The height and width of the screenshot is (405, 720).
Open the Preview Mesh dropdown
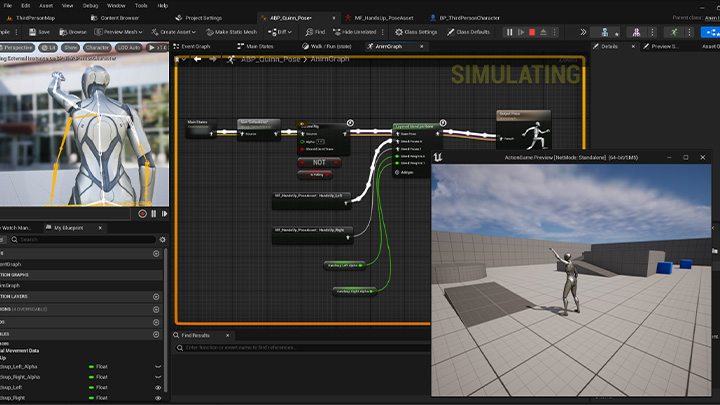(x=118, y=32)
